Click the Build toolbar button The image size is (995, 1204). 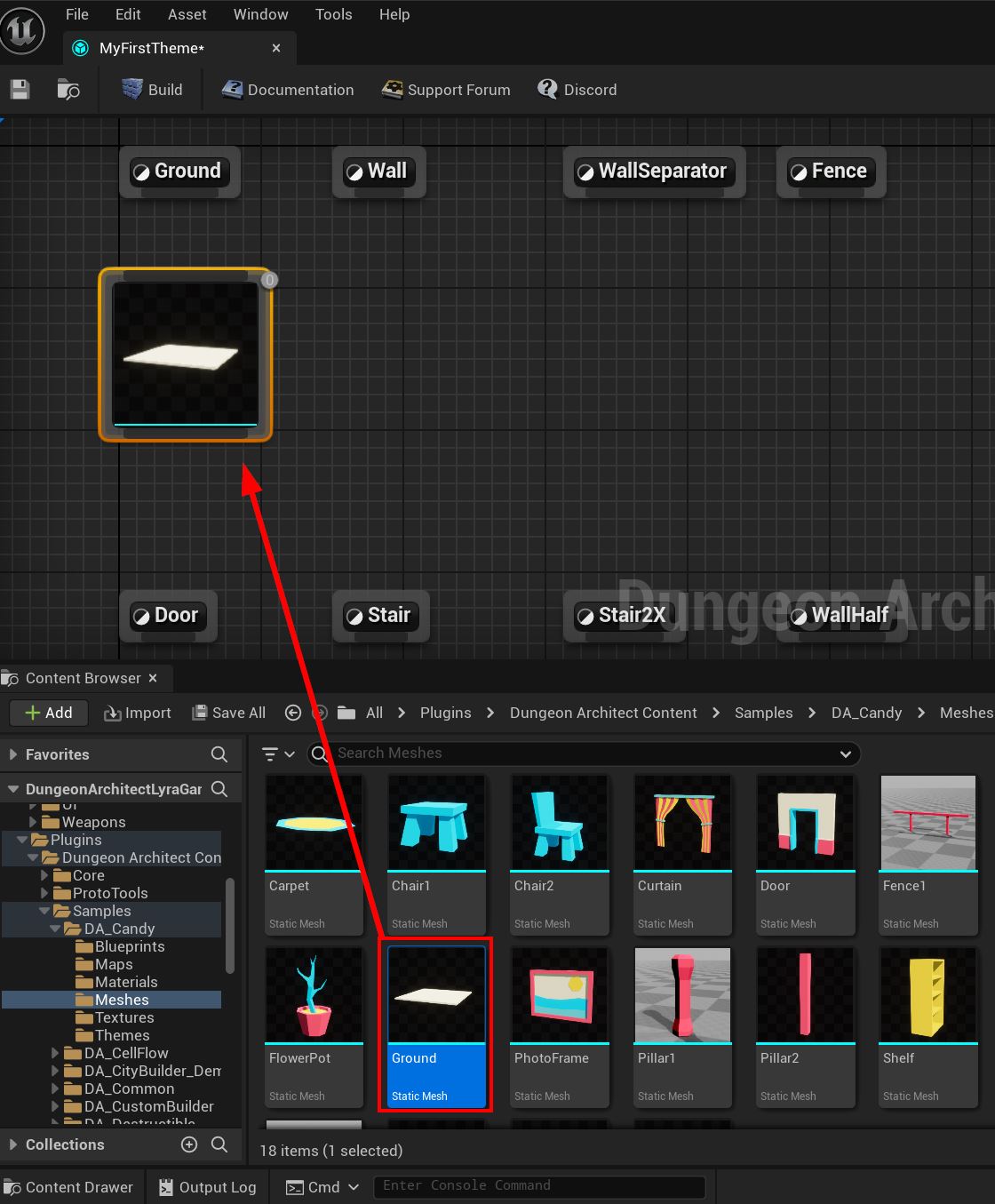pyautogui.click(x=152, y=90)
